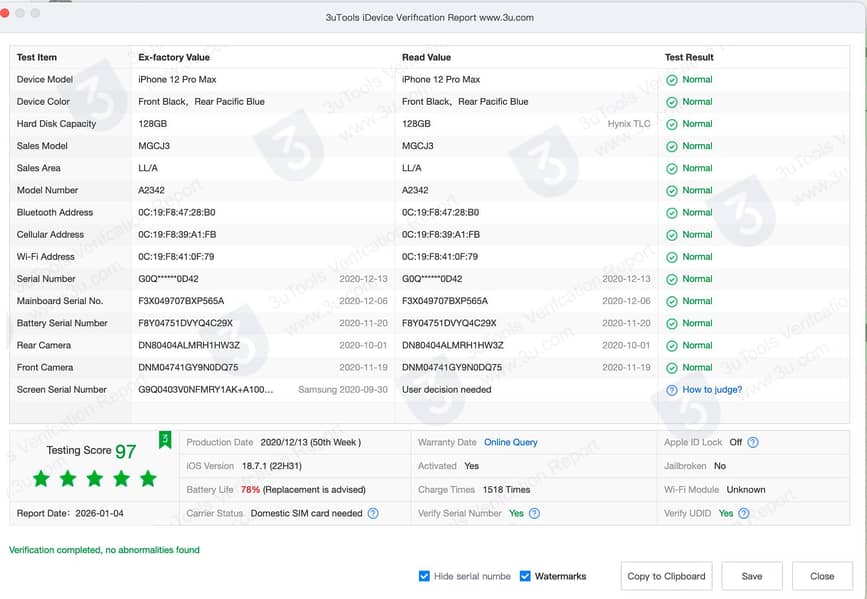This screenshot has height=599, width=867.
Task: Open the Warranty Date Online Query link
Action: (510, 442)
